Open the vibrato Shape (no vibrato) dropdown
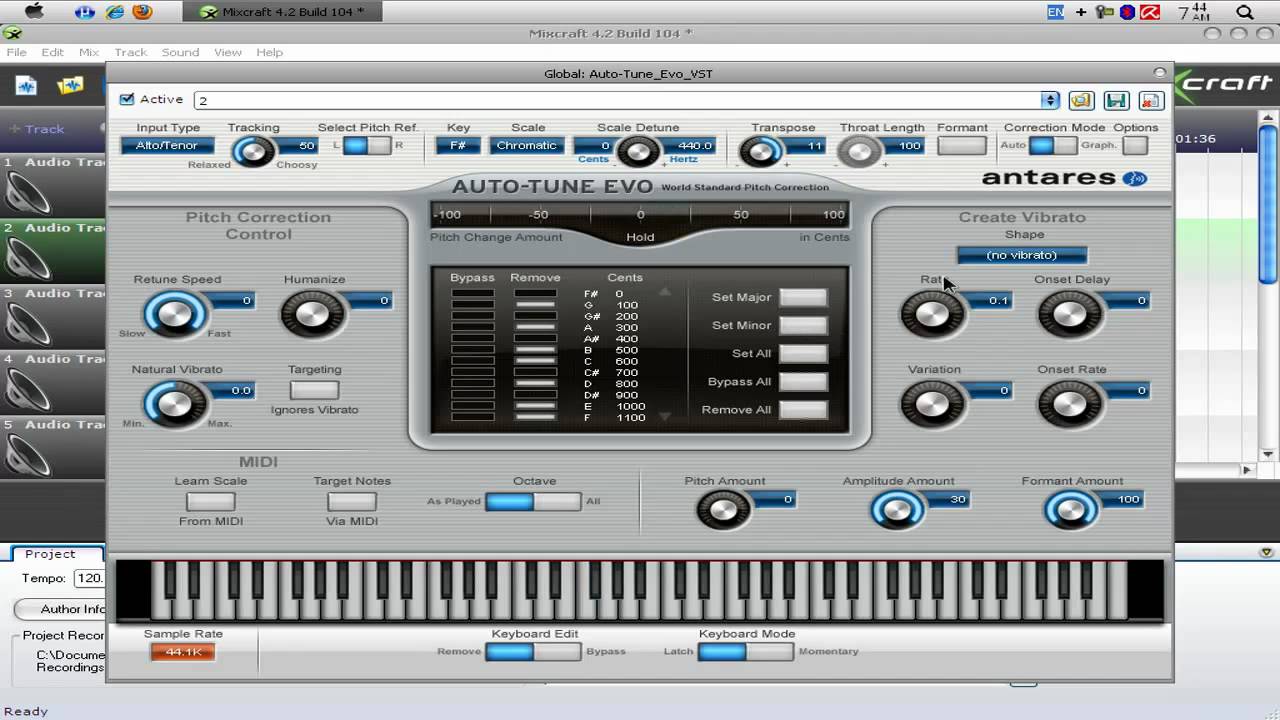This screenshot has height=720, width=1280. click(1022, 255)
